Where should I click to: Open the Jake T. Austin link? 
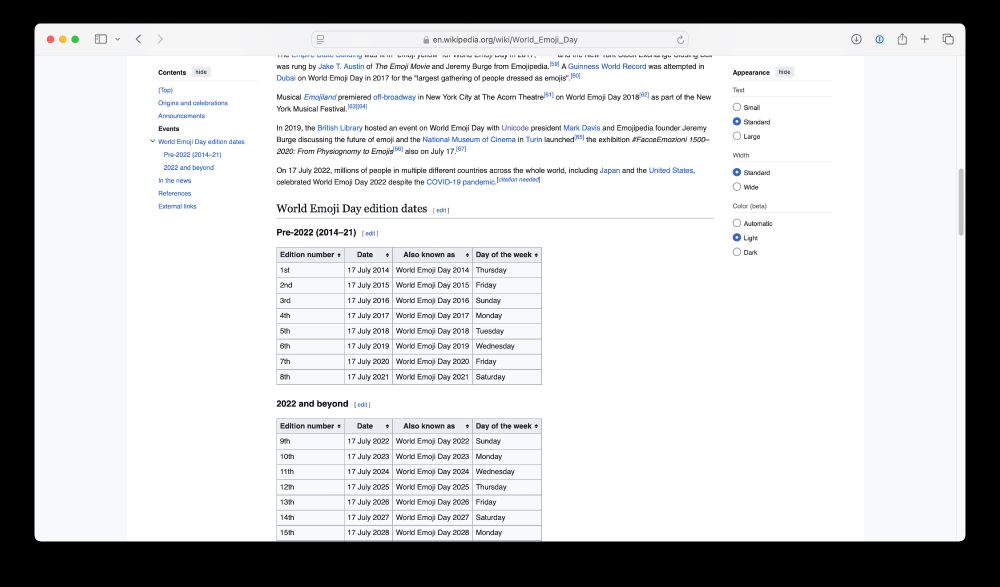click(x=341, y=66)
